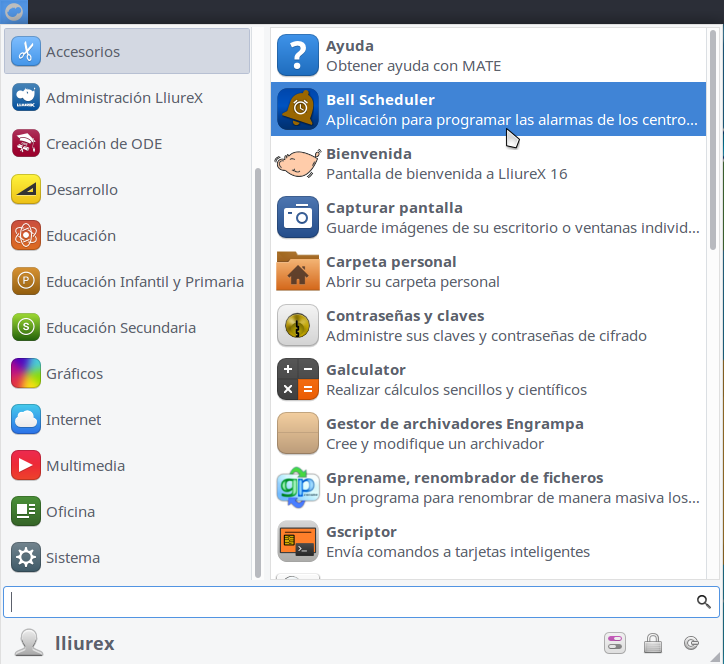Viewport: 724px width, 664px height.
Task: Select the Educación Secundaria category
Action: point(127,328)
